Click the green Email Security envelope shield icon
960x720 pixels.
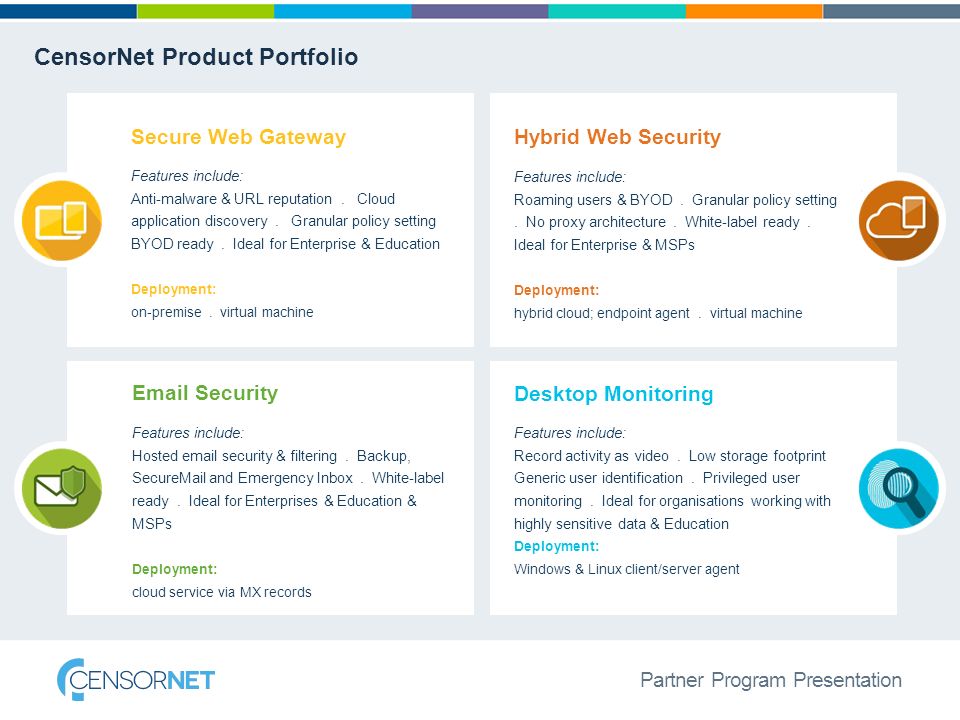click(62, 488)
